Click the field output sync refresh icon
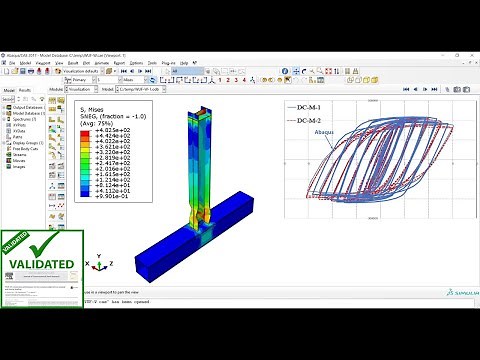The image size is (480, 360). click(153, 80)
